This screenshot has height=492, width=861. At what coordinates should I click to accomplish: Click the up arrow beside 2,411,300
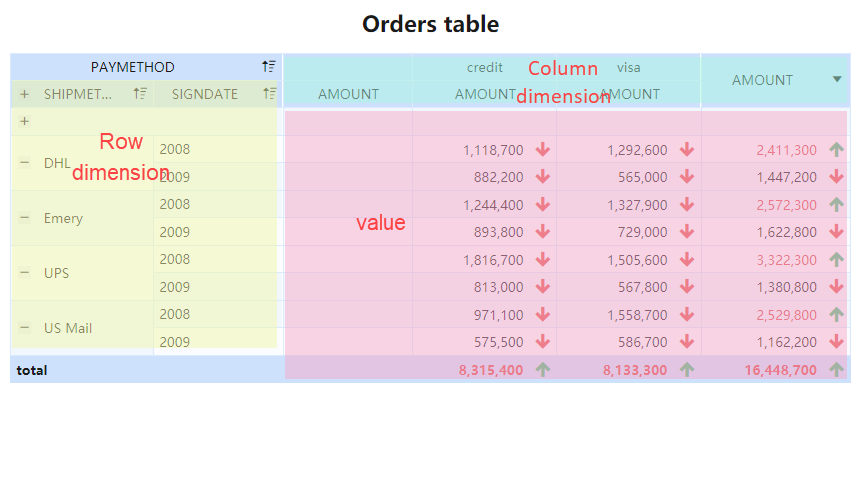point(836,150)
